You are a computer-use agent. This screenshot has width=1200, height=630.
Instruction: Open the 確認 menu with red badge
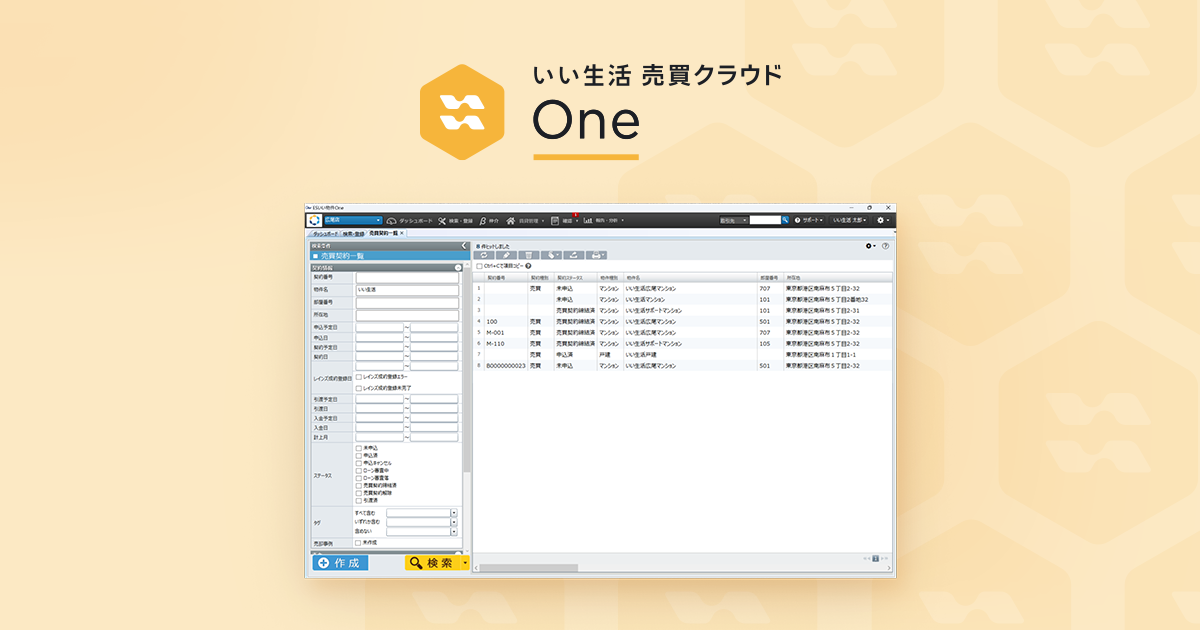pos(564,220)
